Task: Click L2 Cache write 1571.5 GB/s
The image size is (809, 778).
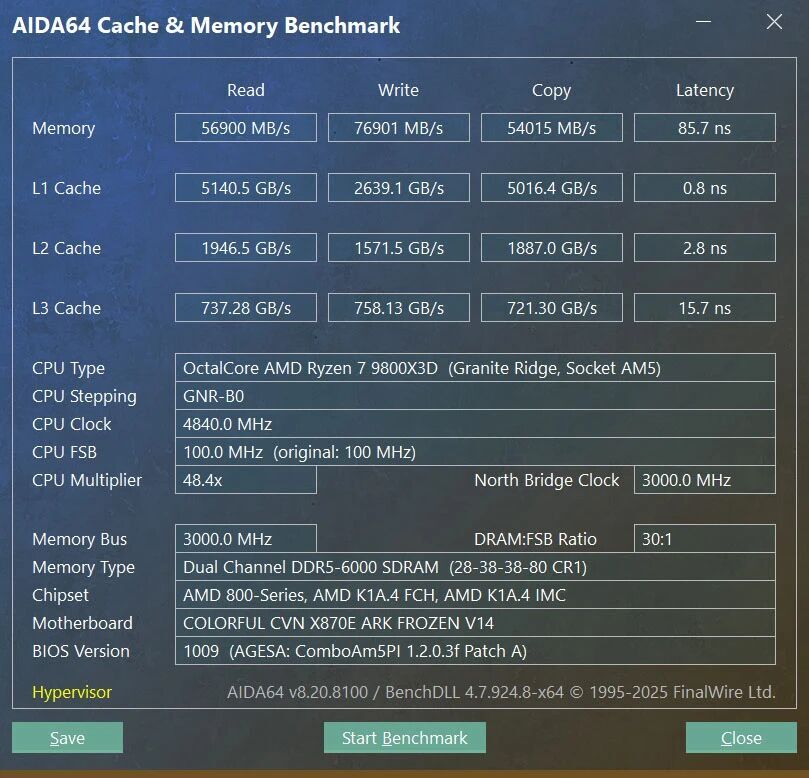Action: click(399, 248)
